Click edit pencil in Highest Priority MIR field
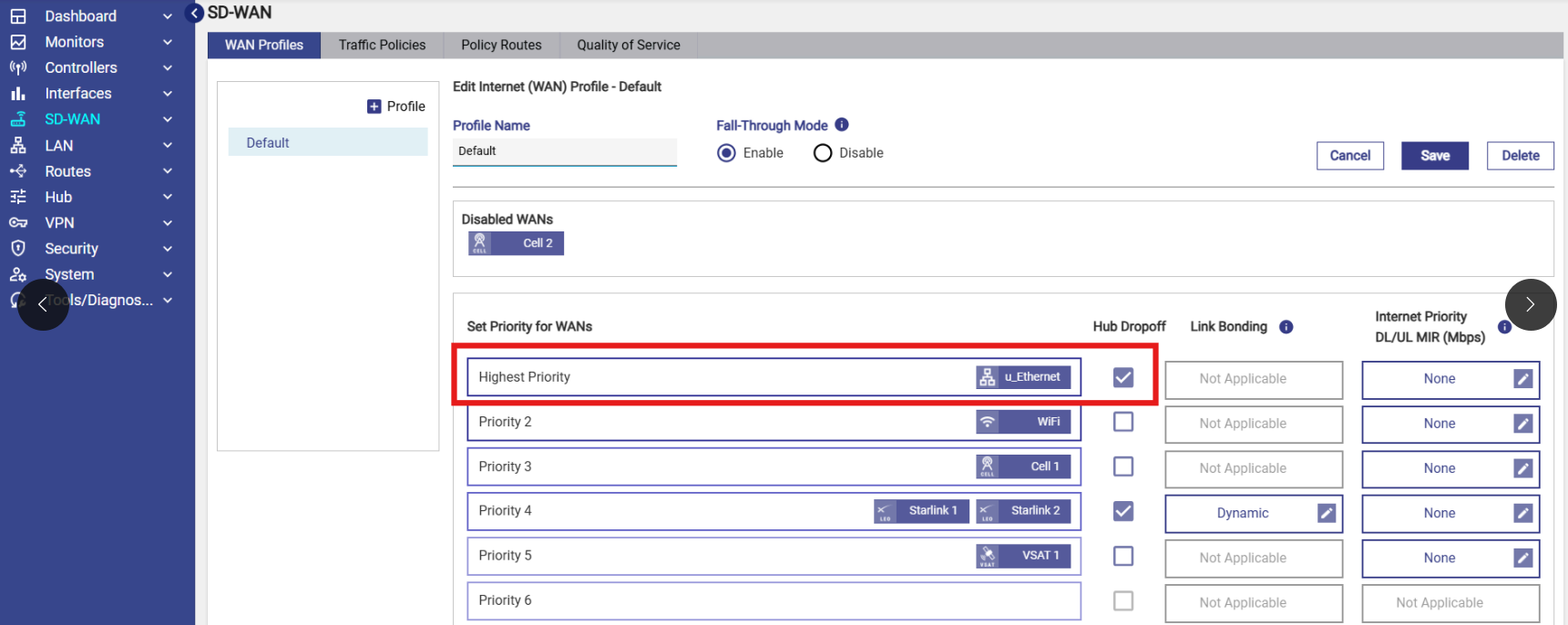The image size is (1568, 625). (x=1522, y=379)
